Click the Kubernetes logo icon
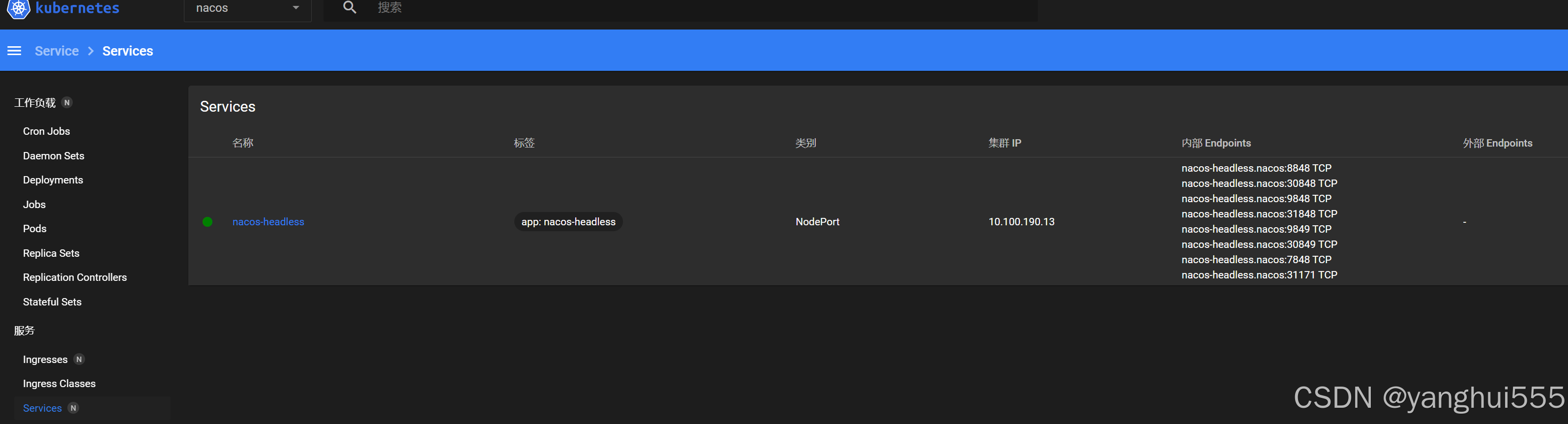 [x=18, y=8]
